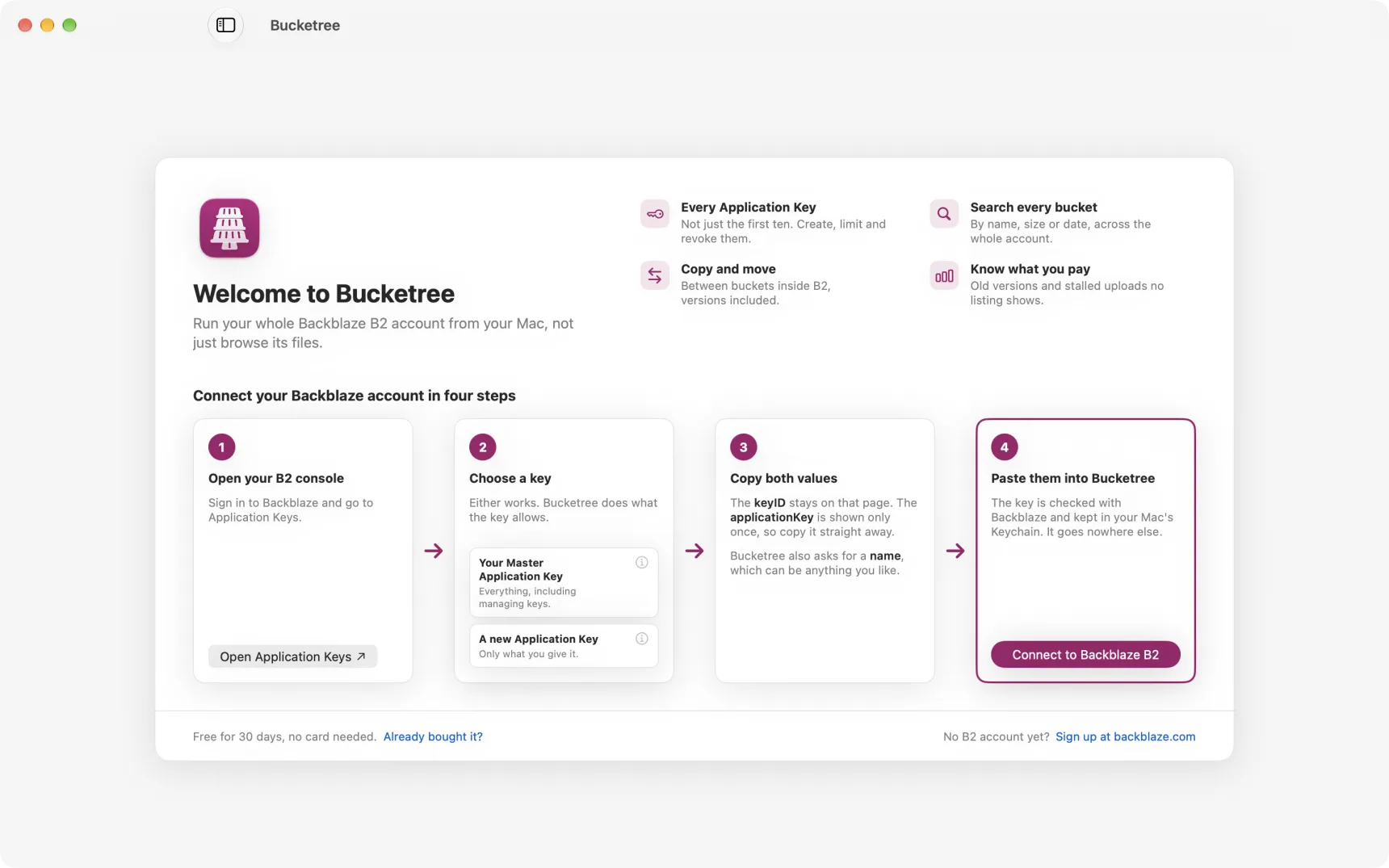This screenshot has width=1389, height=868.
Task: Click the Bucketree app logo
Action: [229, 229]
